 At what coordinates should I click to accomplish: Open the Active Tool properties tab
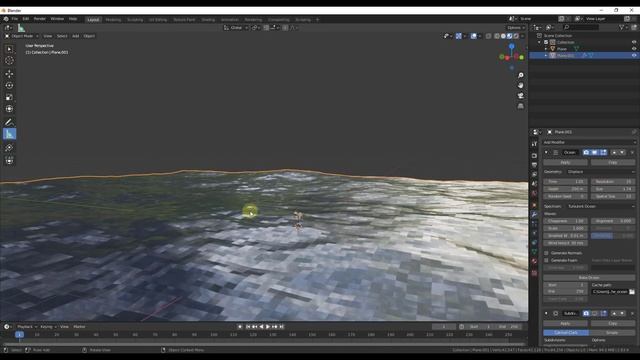point(534,144)
